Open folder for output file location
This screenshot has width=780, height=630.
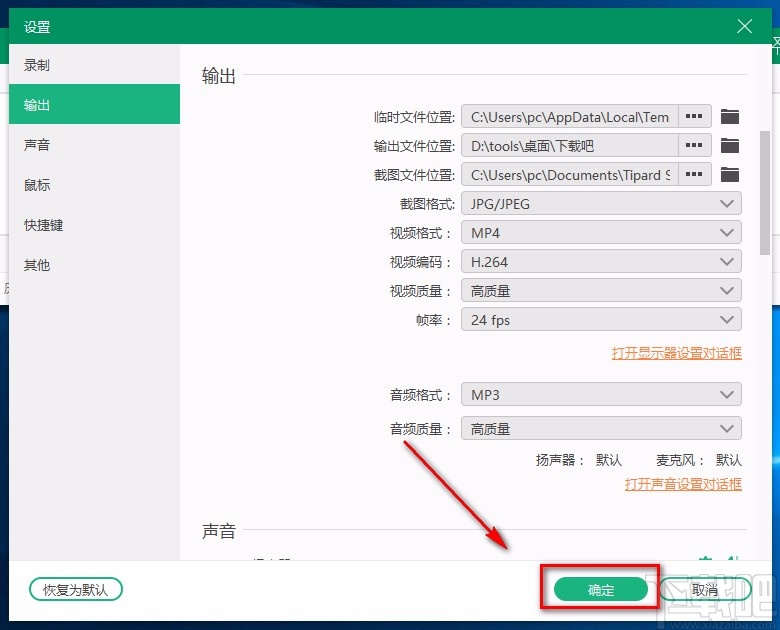coord(730,146)
